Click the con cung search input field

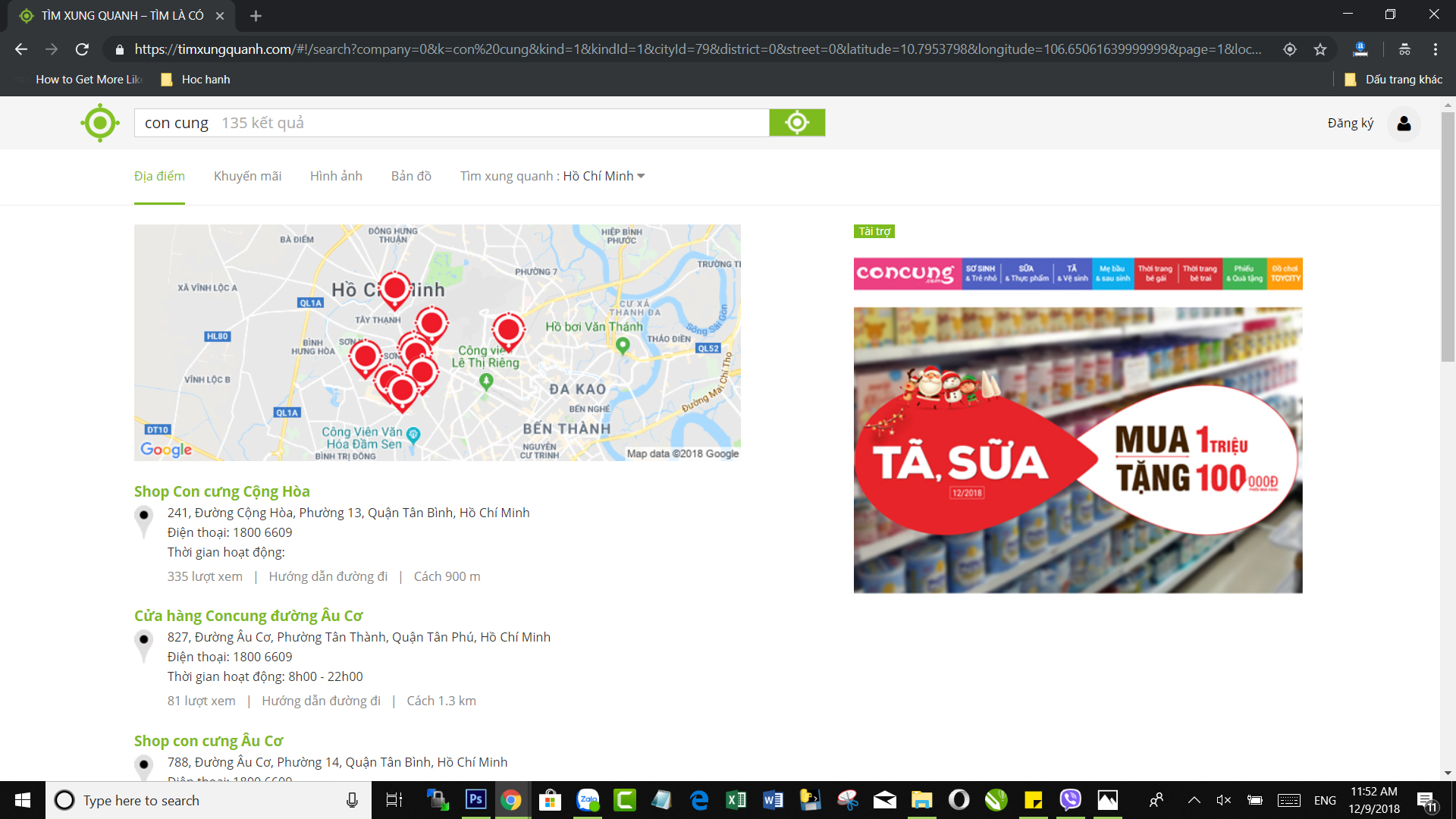452,123
